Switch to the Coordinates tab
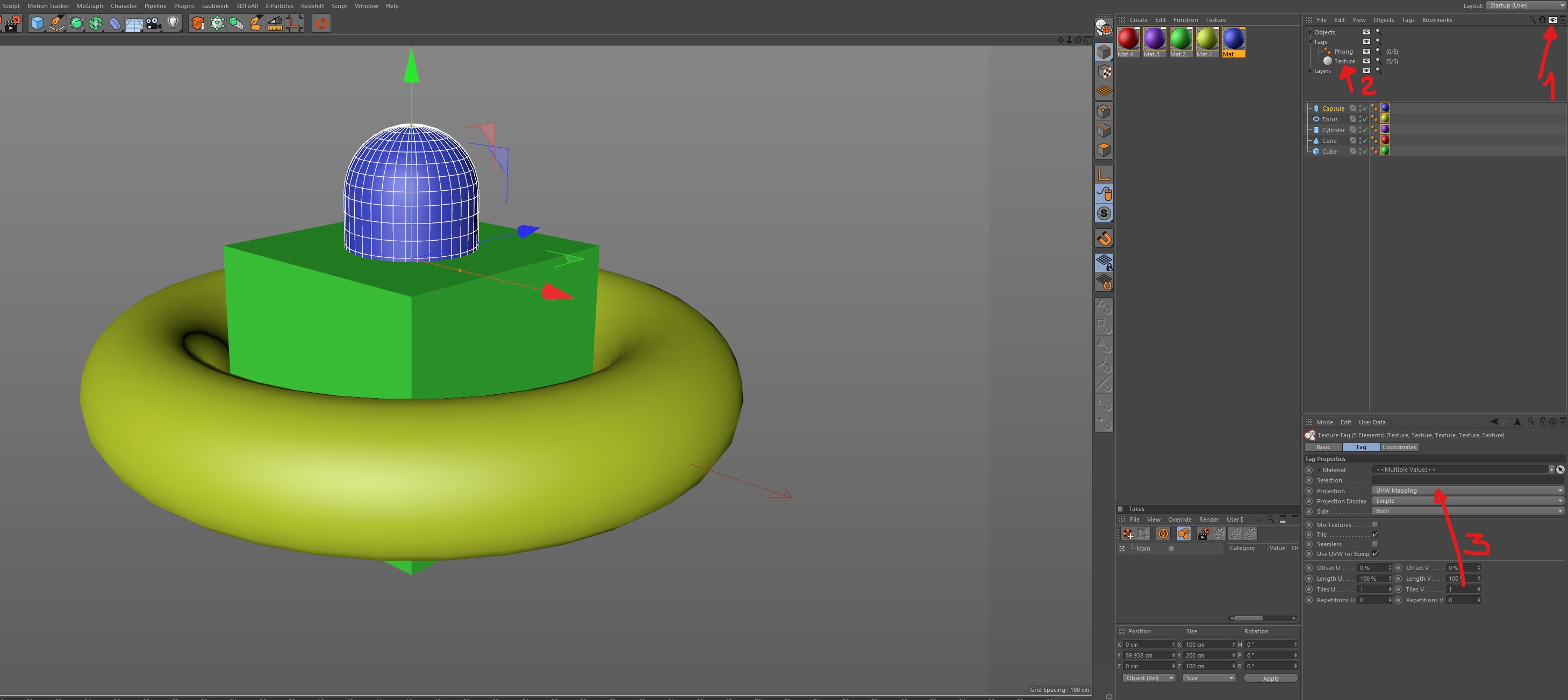The height and width of the screenshot is (700, 1568). pos(1399,447)
